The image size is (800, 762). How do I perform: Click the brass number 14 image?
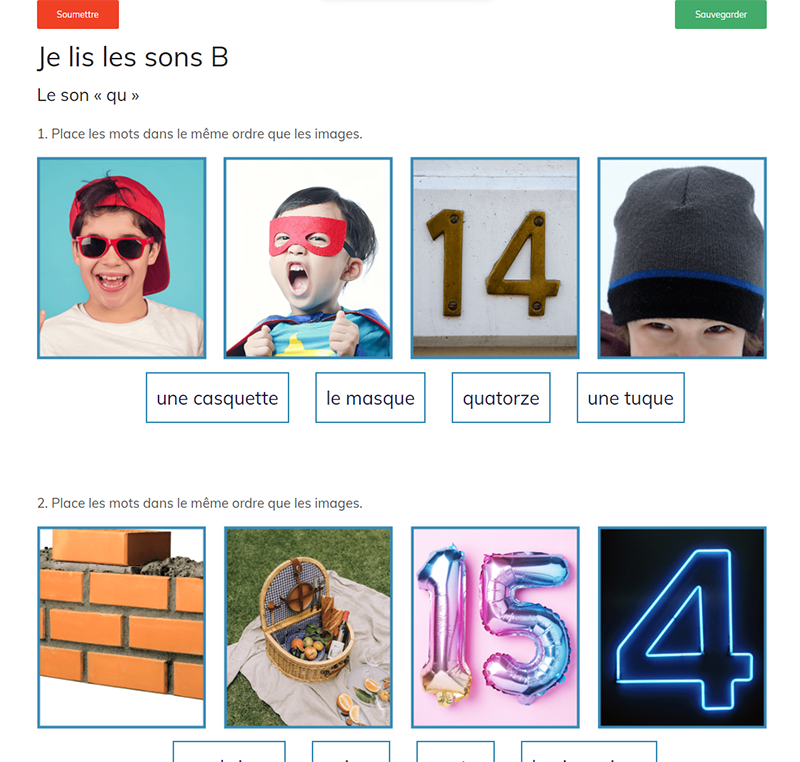(x=495, y=258)
